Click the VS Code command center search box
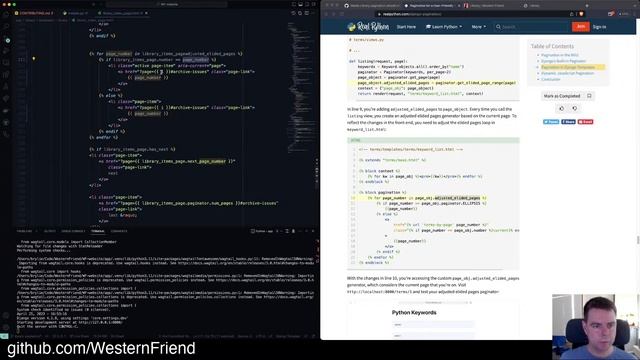 (167, 4)
